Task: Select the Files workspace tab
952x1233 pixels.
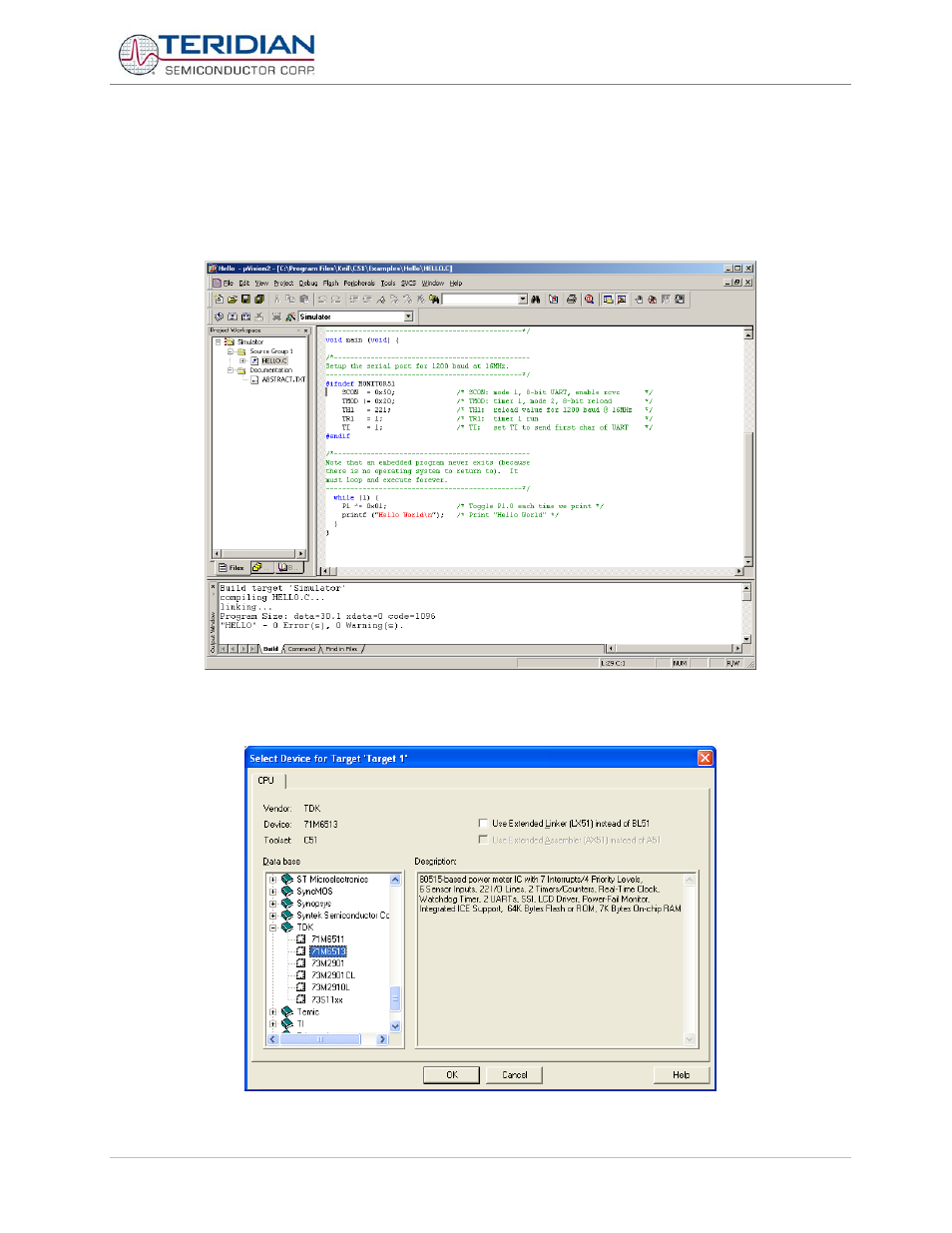Action: tap(232, 567)
